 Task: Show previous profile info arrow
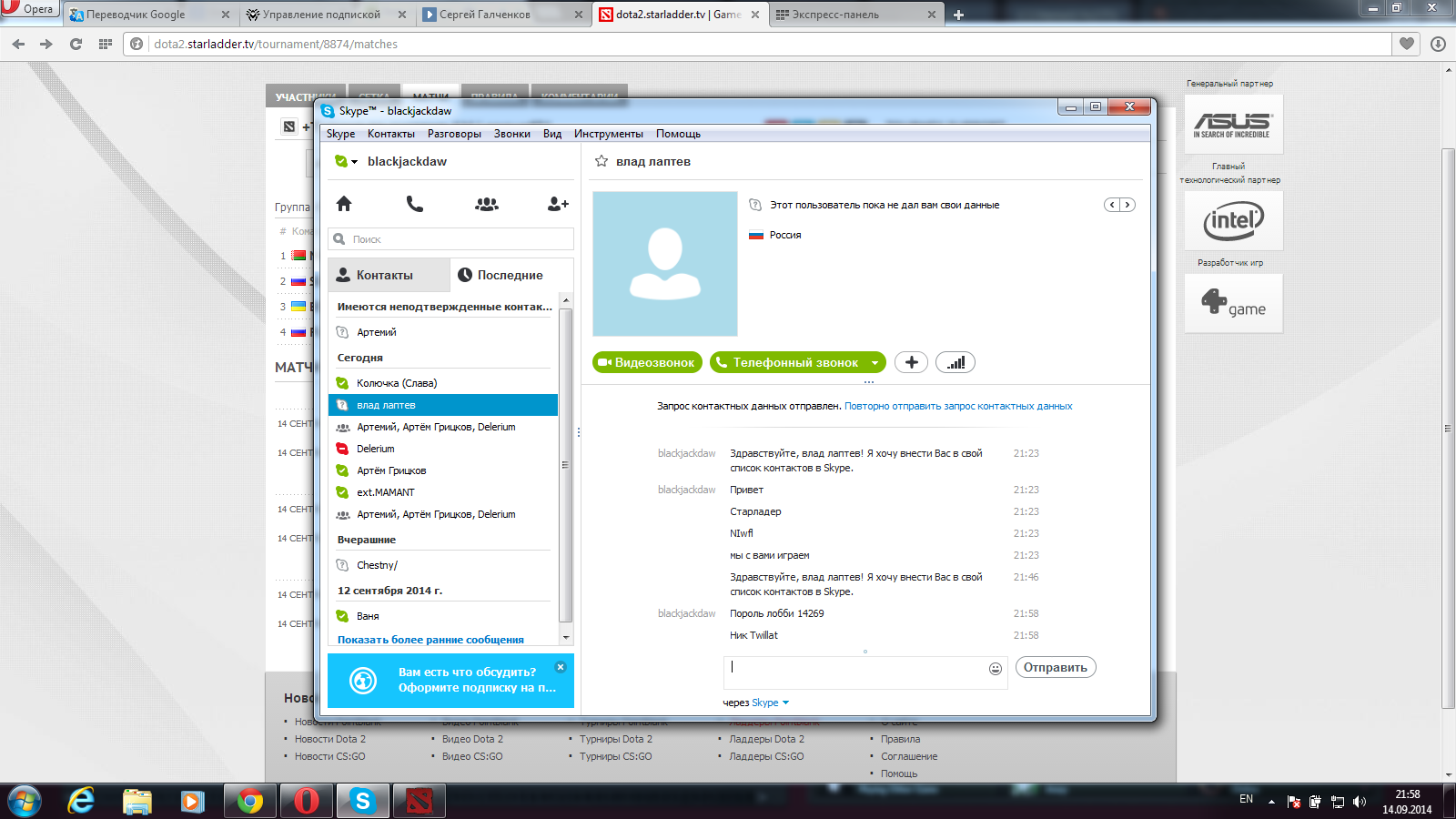1112,205
